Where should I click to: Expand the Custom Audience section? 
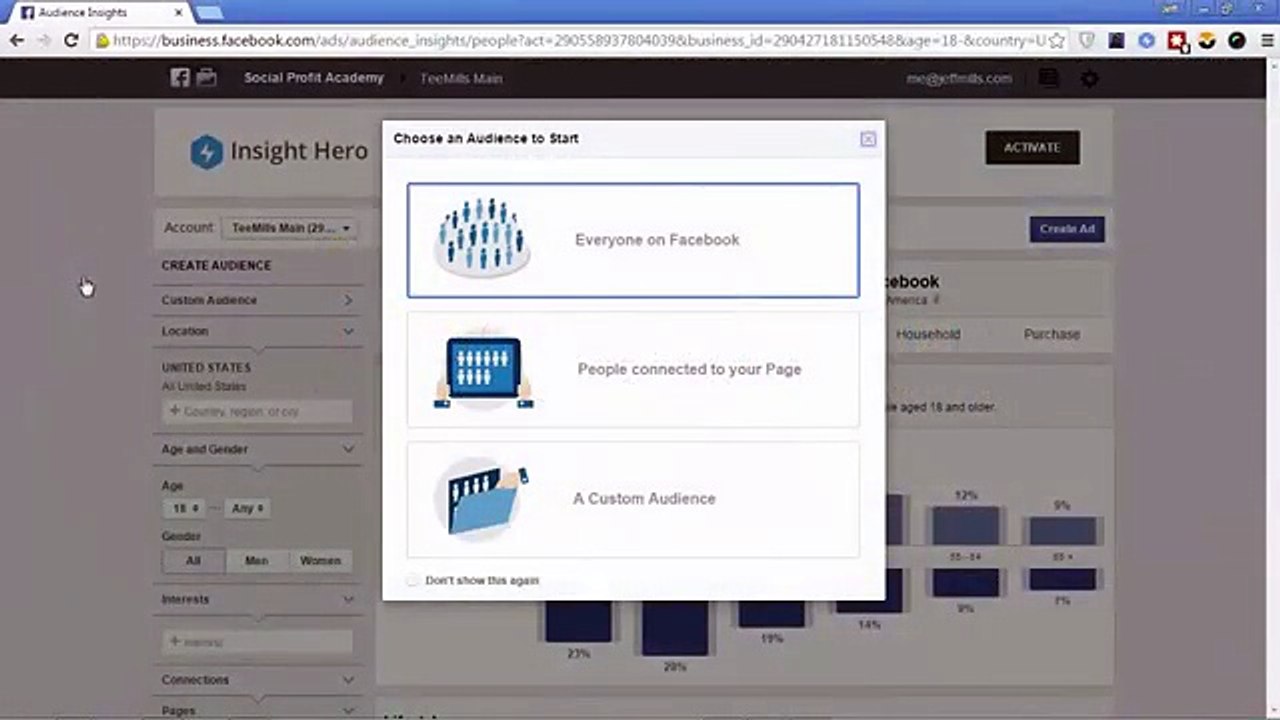258,300
